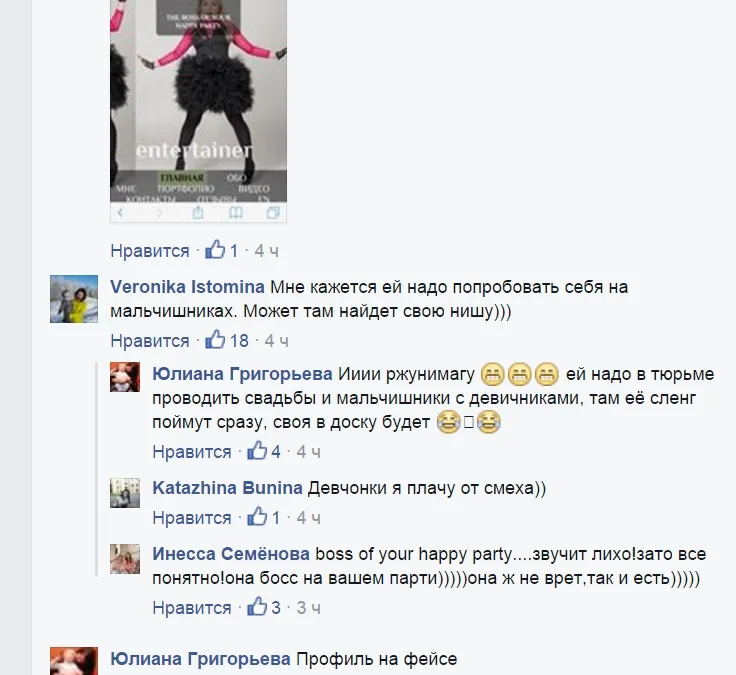Open Юлиана Григорьева name link at bottom comment

pyautogui.click(x=200, y=659)
